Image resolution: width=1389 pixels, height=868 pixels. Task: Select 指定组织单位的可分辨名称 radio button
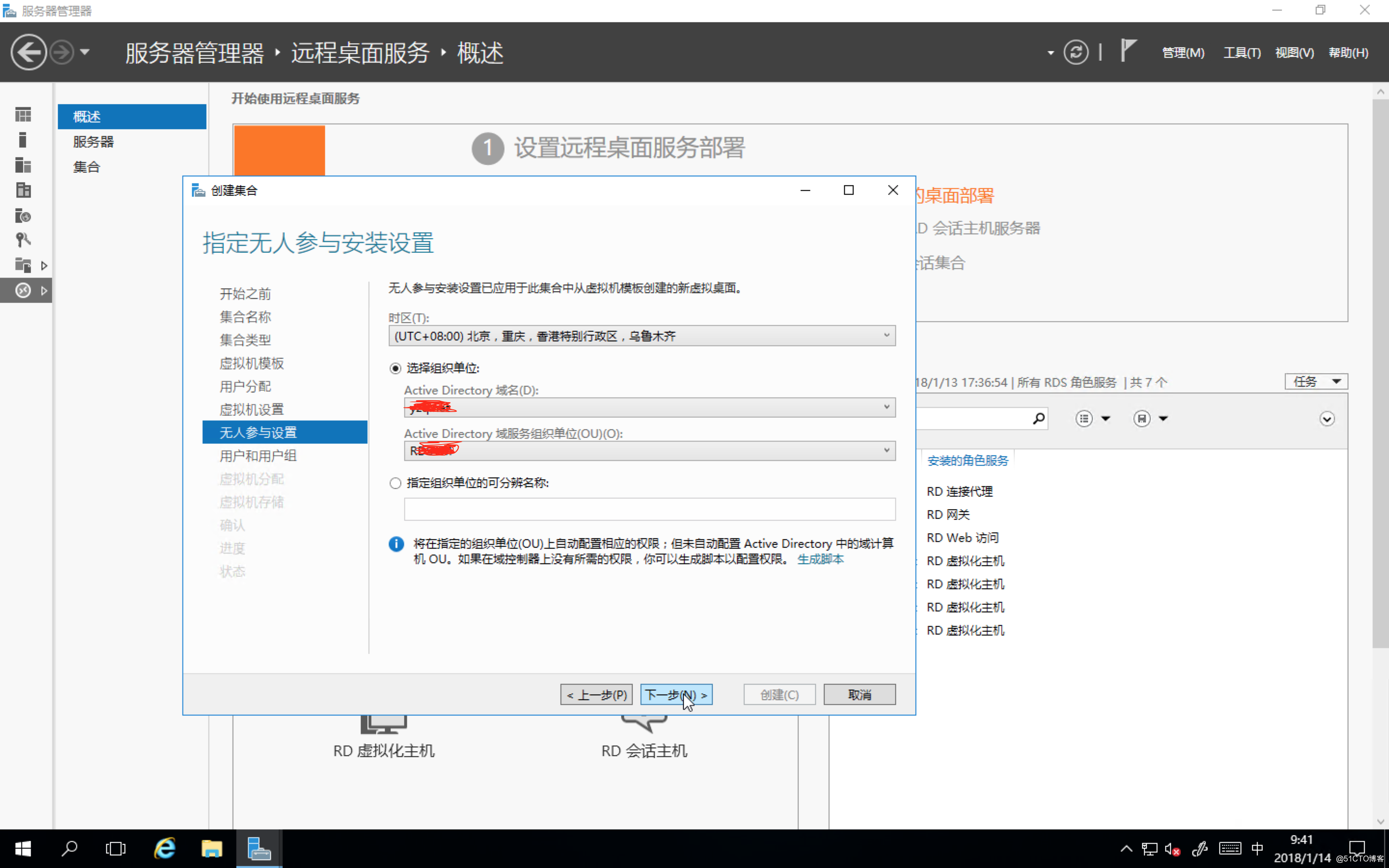(395, 483)
